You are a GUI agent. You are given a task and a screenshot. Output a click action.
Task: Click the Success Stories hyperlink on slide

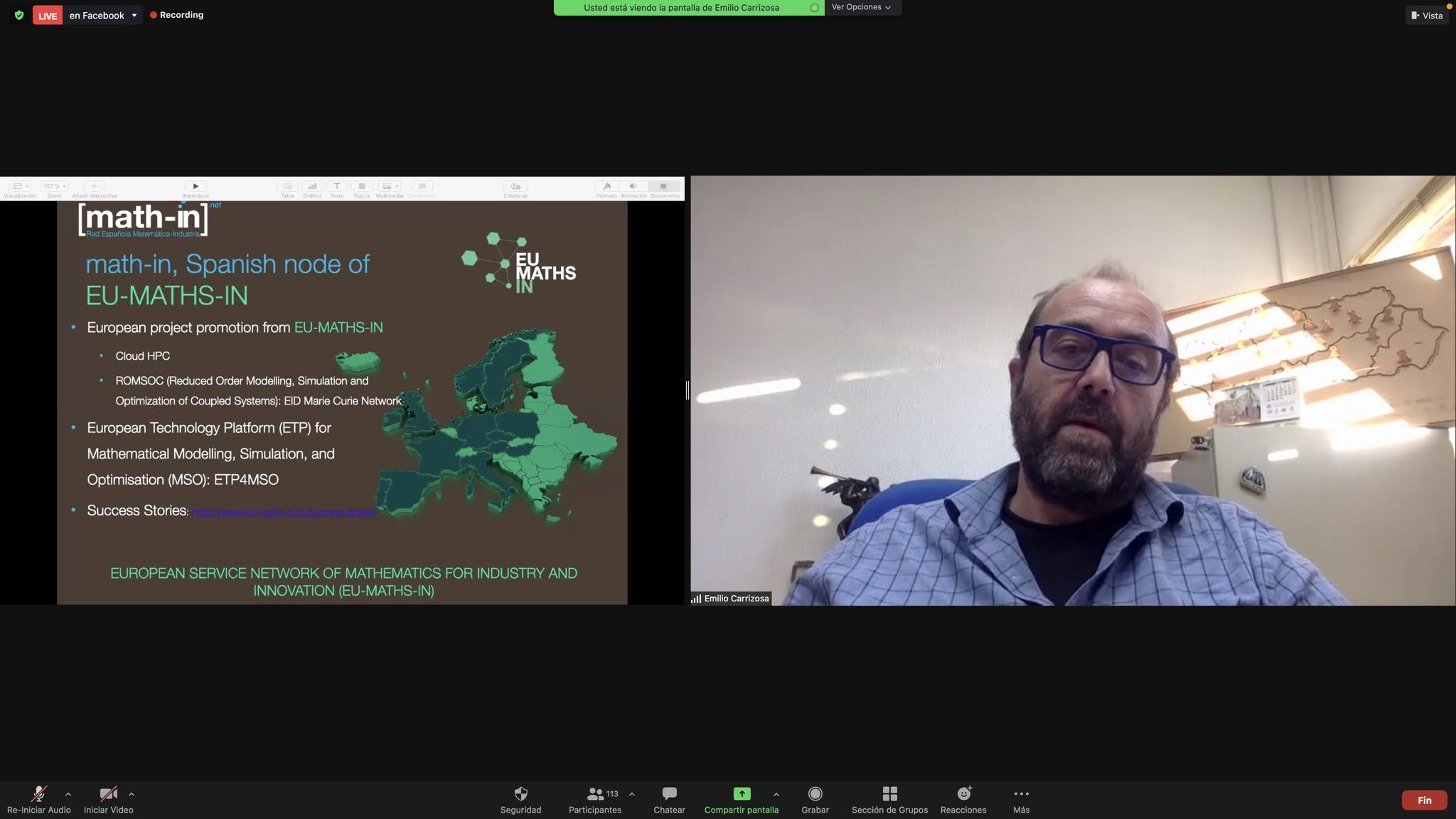(x=284, y=512)
